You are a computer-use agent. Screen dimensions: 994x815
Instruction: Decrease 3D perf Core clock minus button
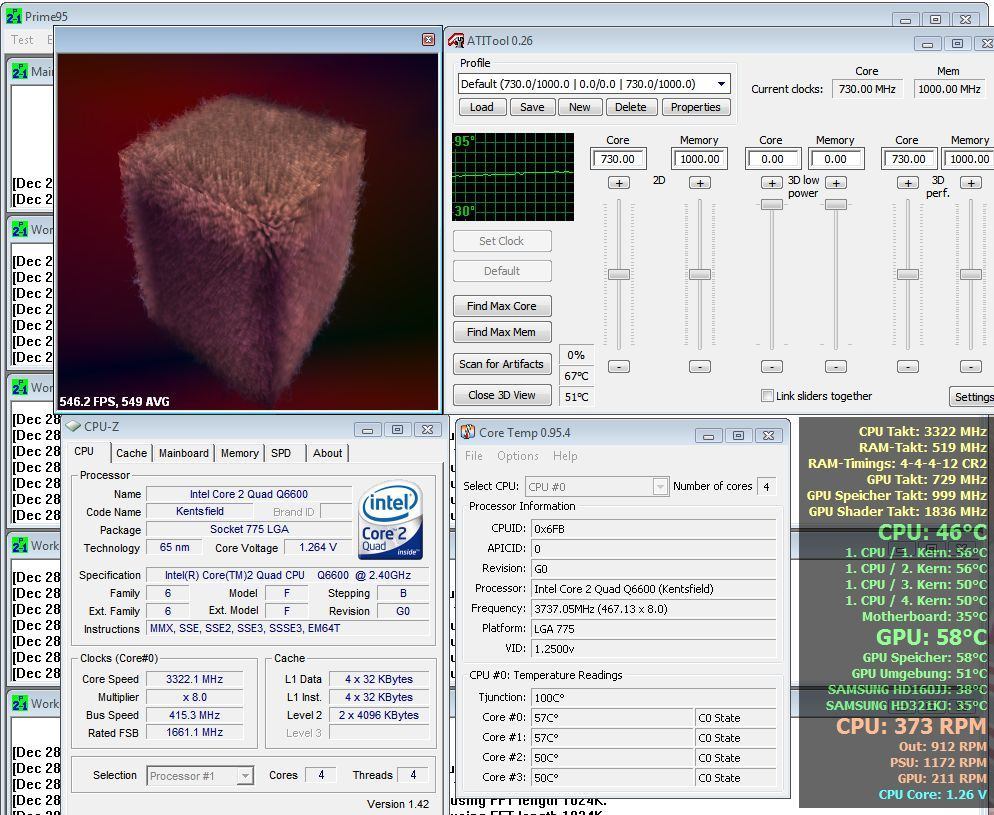[x=908, y=366]
